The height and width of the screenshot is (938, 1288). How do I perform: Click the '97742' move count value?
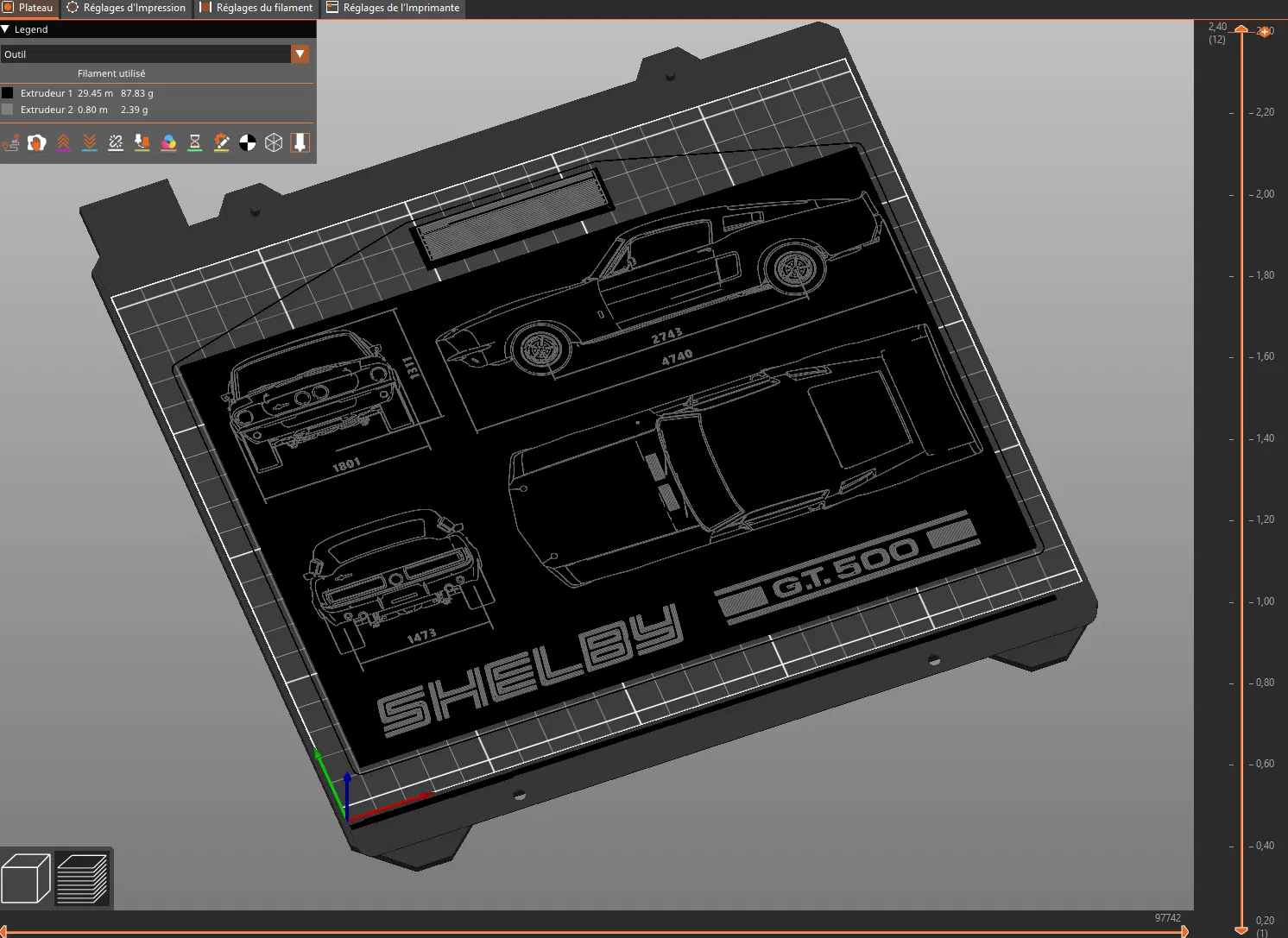pyautogui.click(x=1167, y=918)
